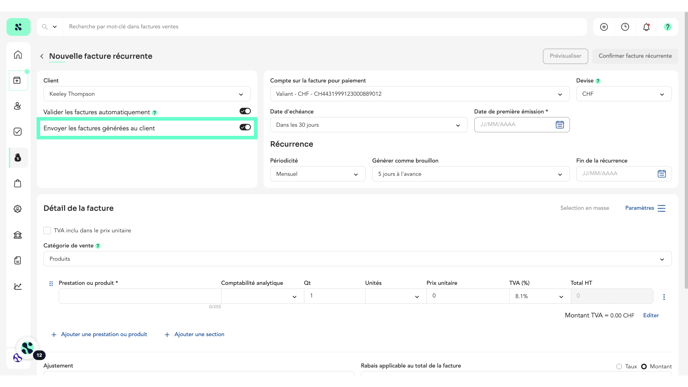Open calendar for Date de première émission

tap(559, 125)
